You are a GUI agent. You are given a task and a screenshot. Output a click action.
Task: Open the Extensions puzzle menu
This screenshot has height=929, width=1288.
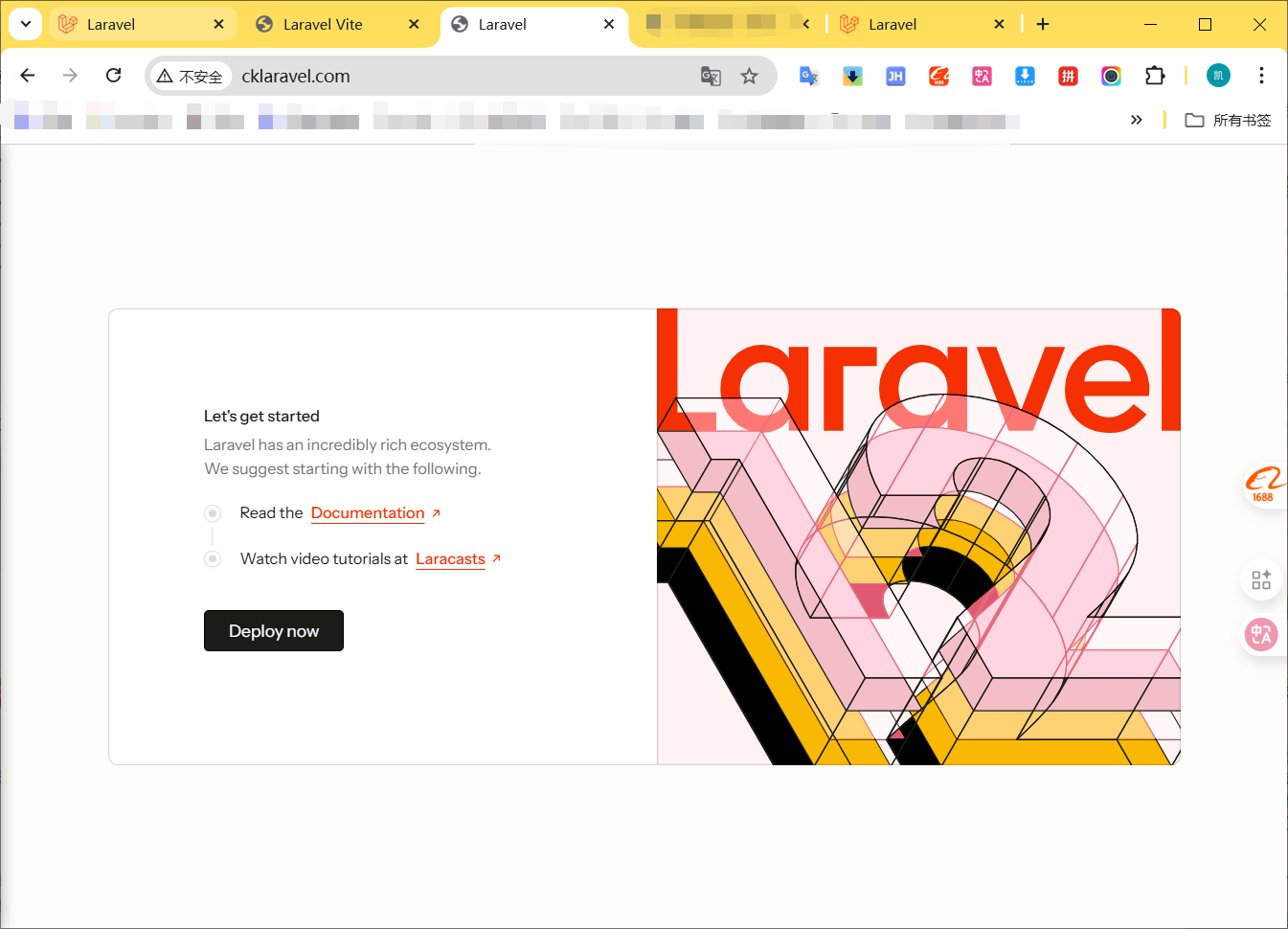click(1155, 76)
